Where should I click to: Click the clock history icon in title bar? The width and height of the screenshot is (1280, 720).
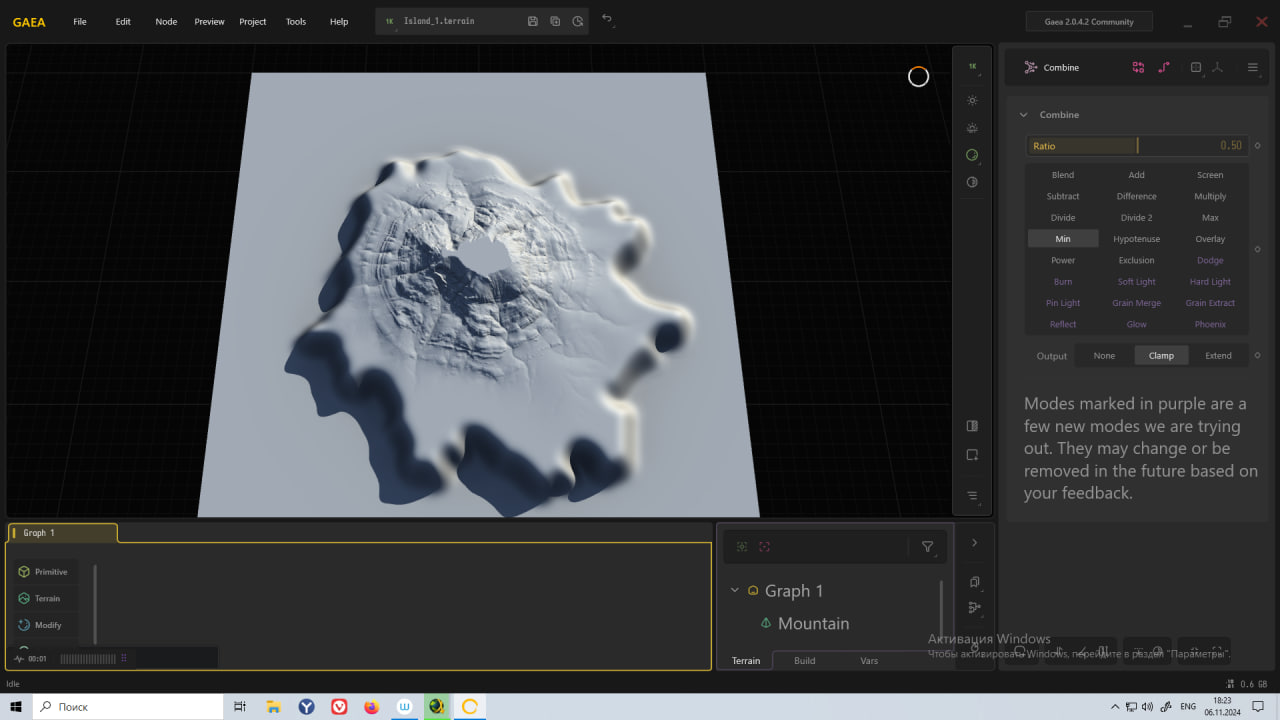tap(578, 21)
